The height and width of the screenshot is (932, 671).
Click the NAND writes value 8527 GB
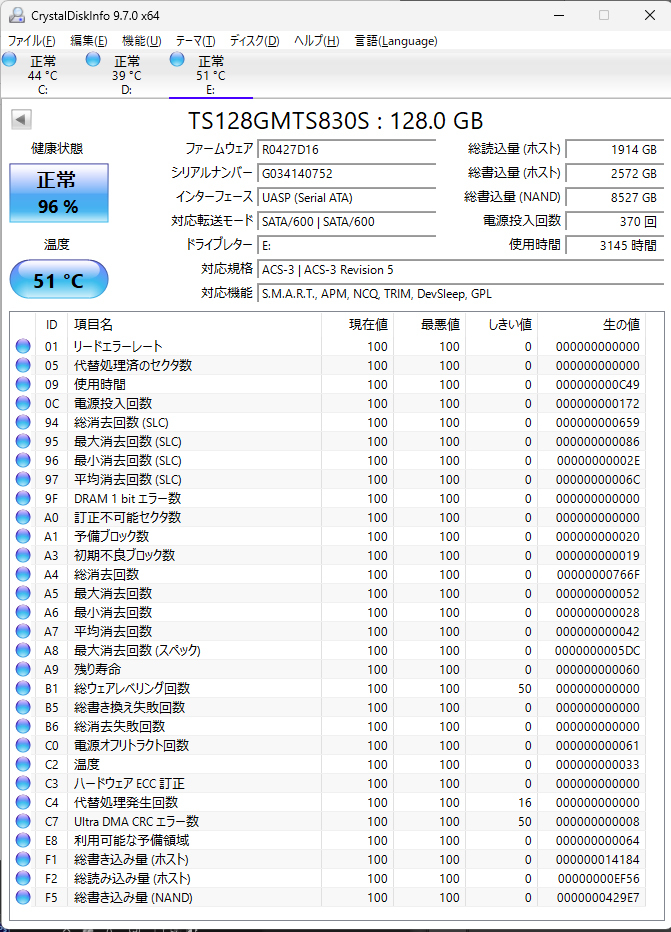pos(615,197)
